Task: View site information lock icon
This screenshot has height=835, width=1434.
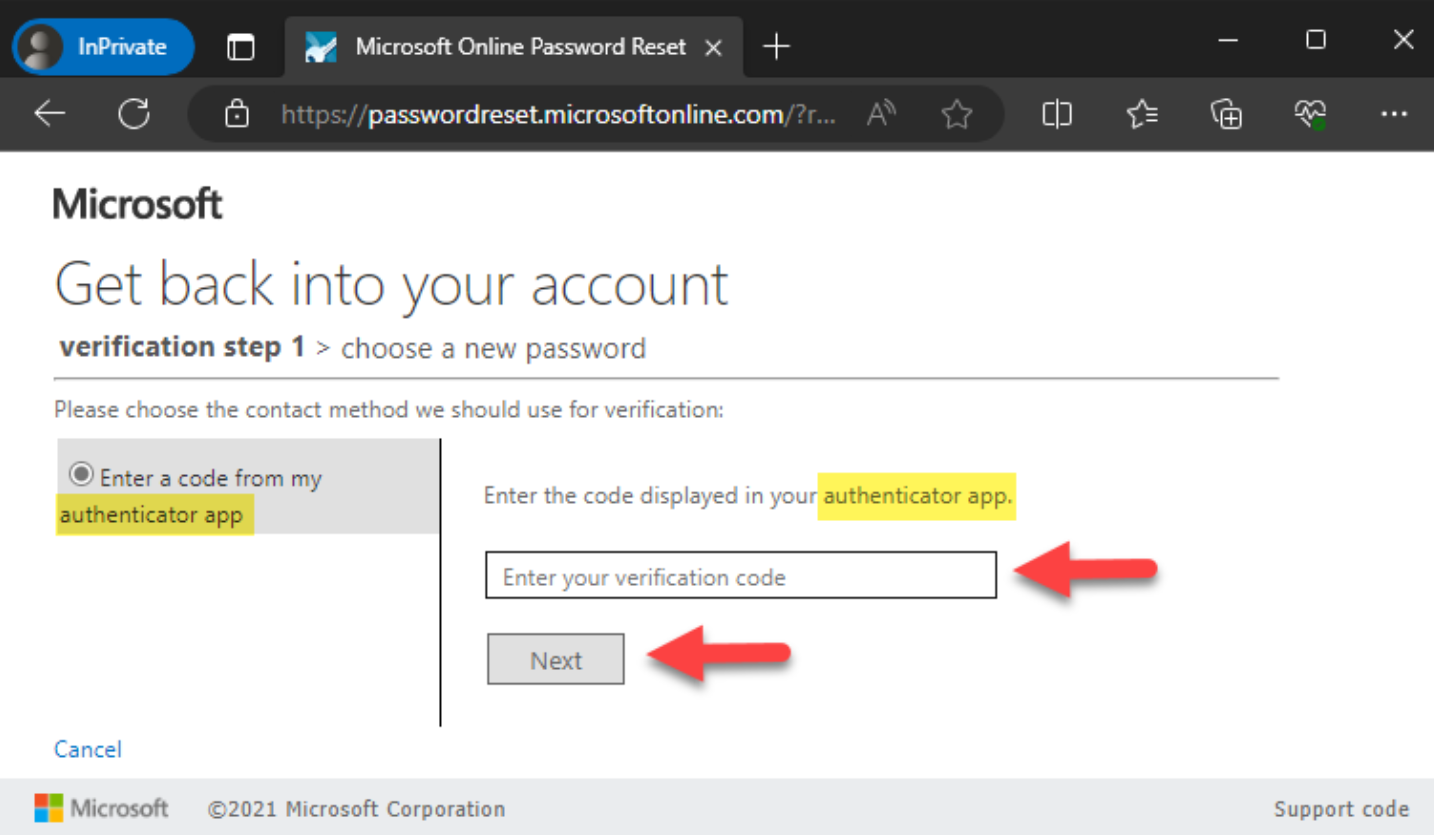Action: point(237,114)
